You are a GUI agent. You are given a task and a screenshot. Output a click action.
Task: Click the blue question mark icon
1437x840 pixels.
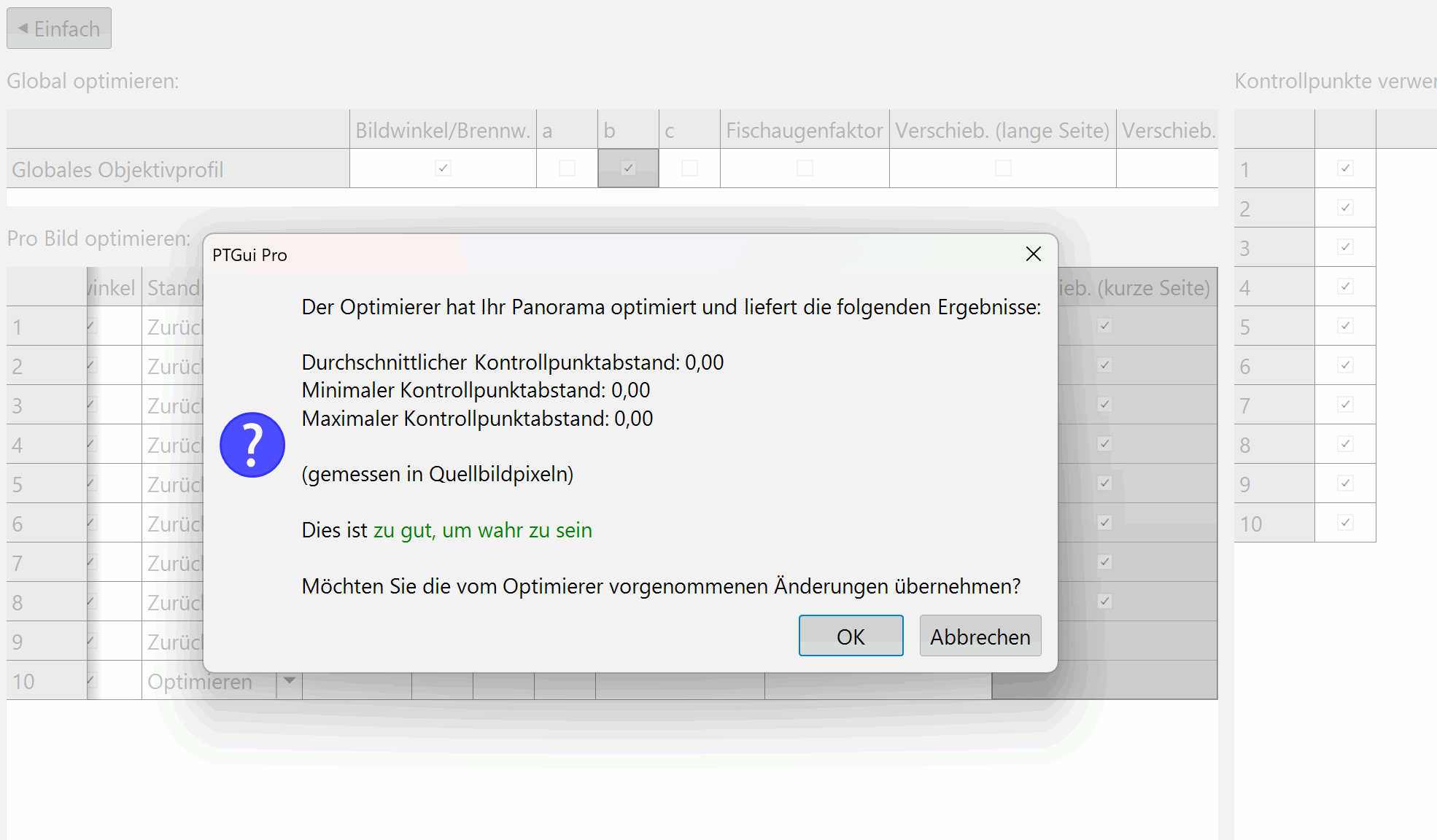point(252,445)
